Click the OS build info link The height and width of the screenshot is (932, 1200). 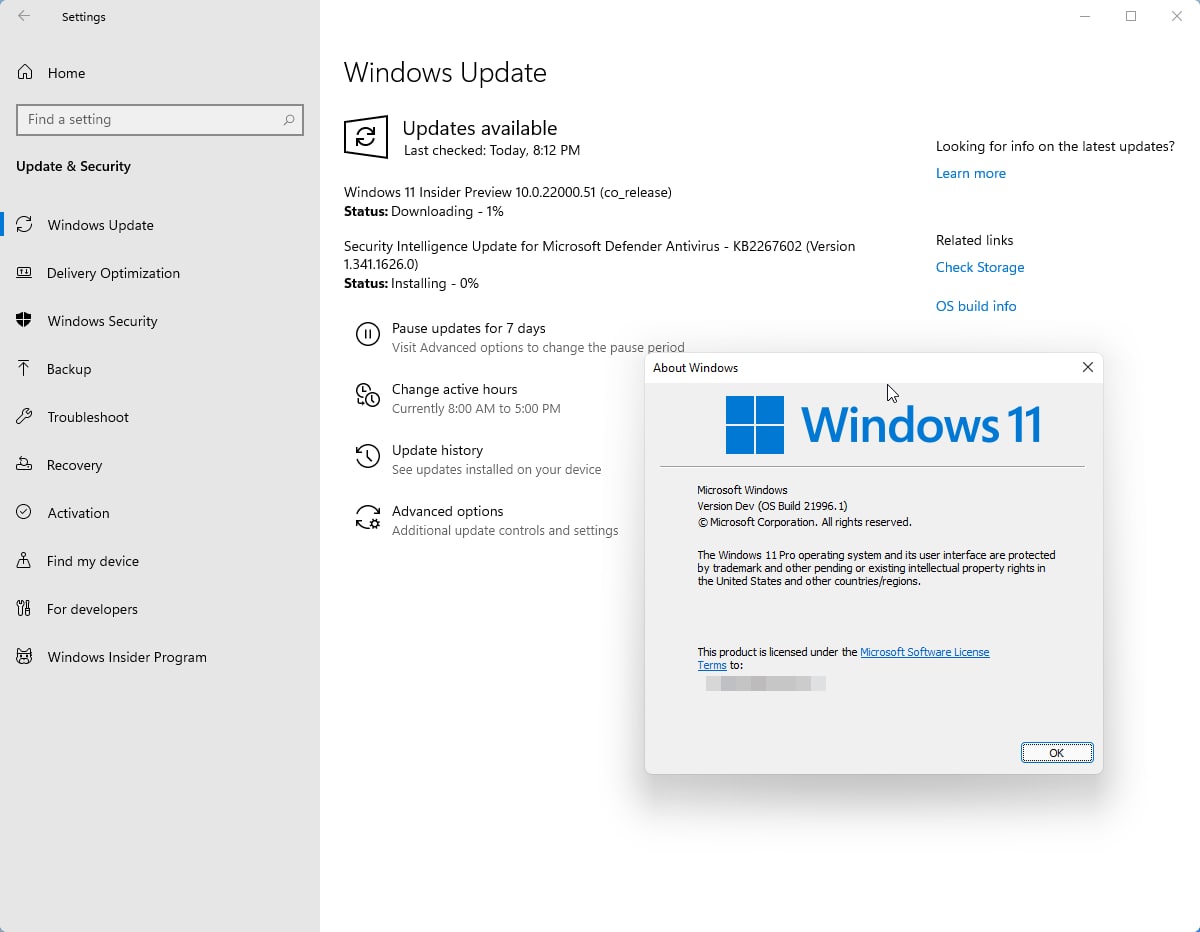[976, 306]
